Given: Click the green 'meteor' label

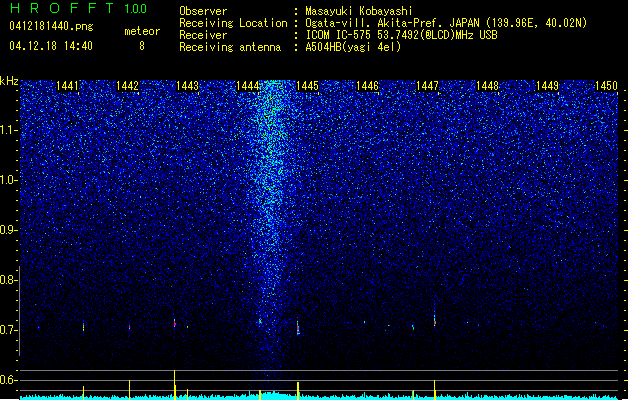Looking at the screenshot, I should coord(142,31).
